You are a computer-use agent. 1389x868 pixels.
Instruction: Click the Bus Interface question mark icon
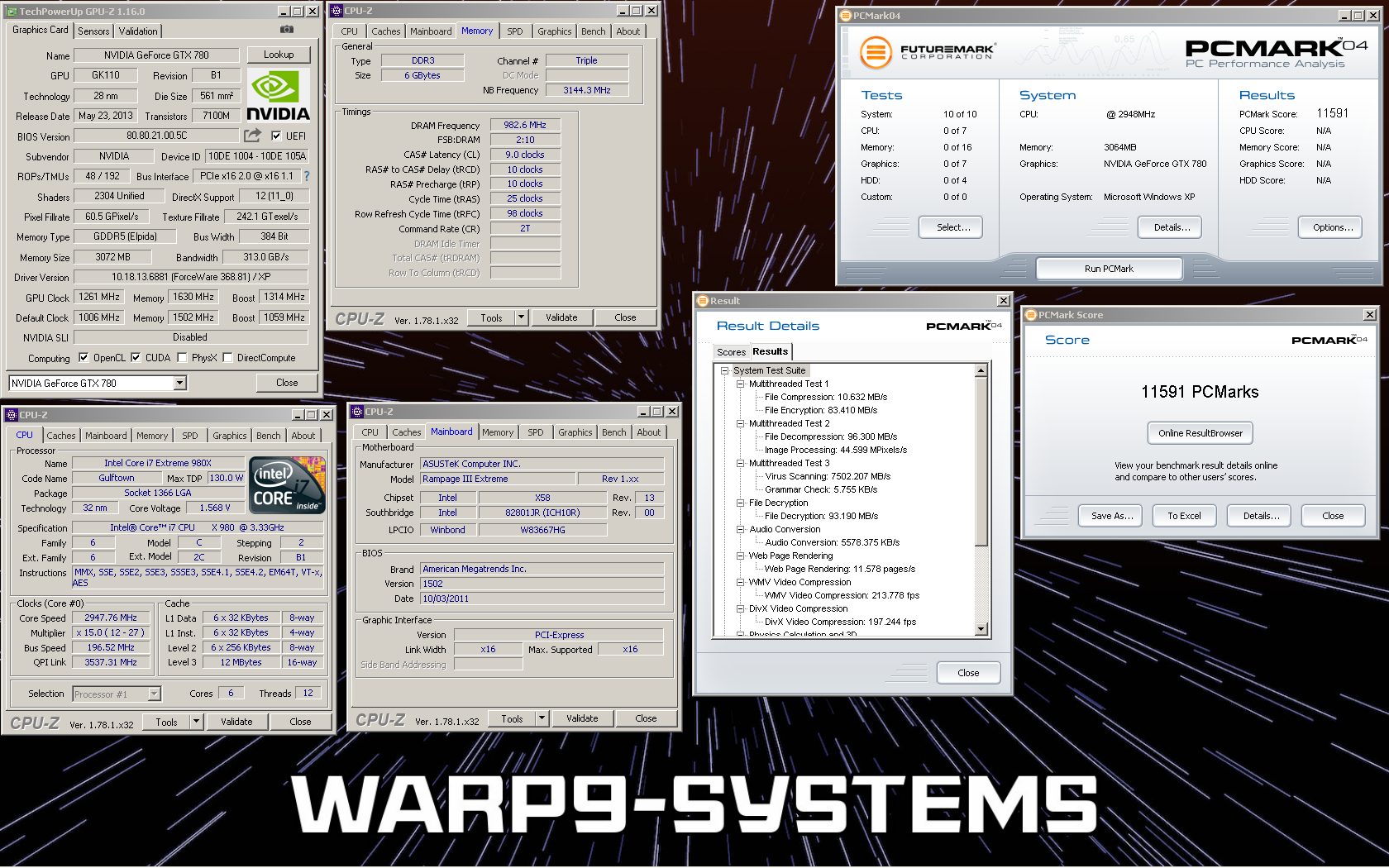307,176
